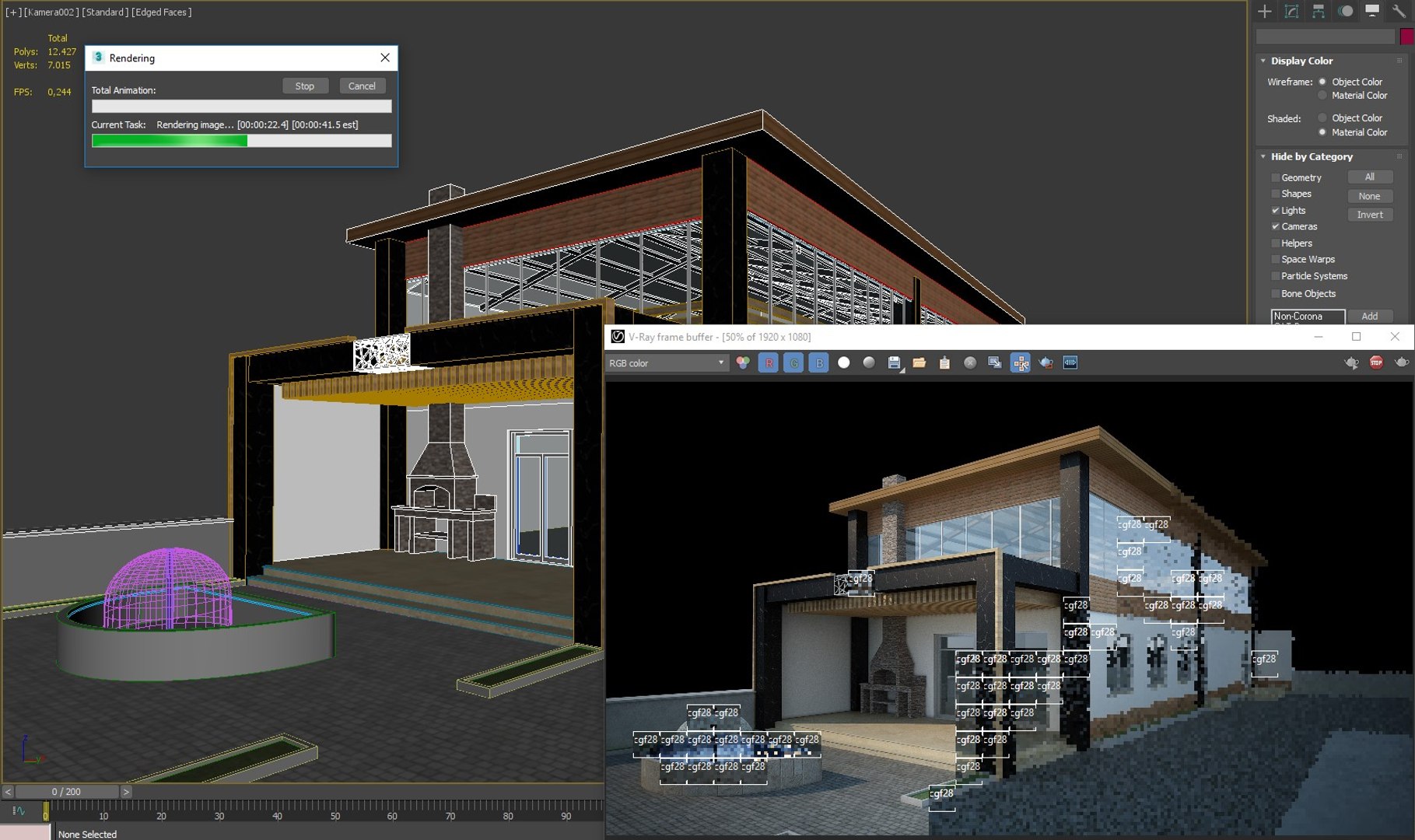Open the Utilities wrench tab

coord(1399,11)
